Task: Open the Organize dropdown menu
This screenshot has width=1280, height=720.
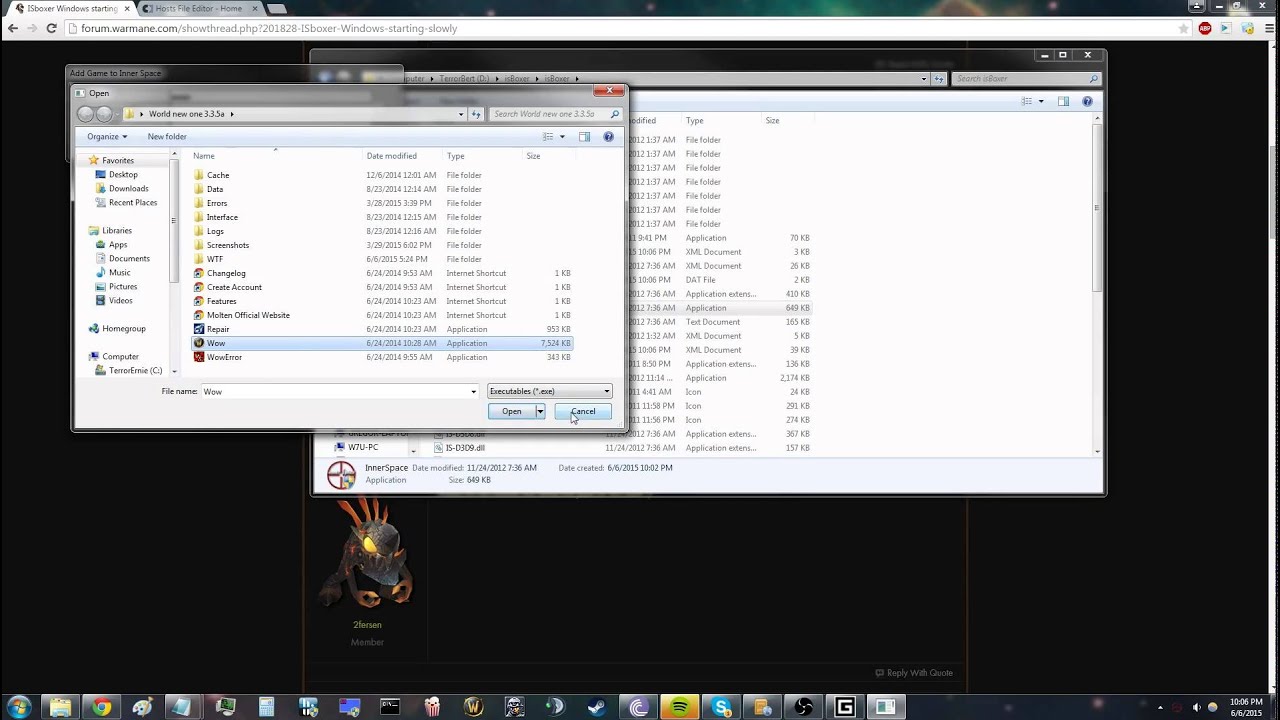Action: point(107,137)
